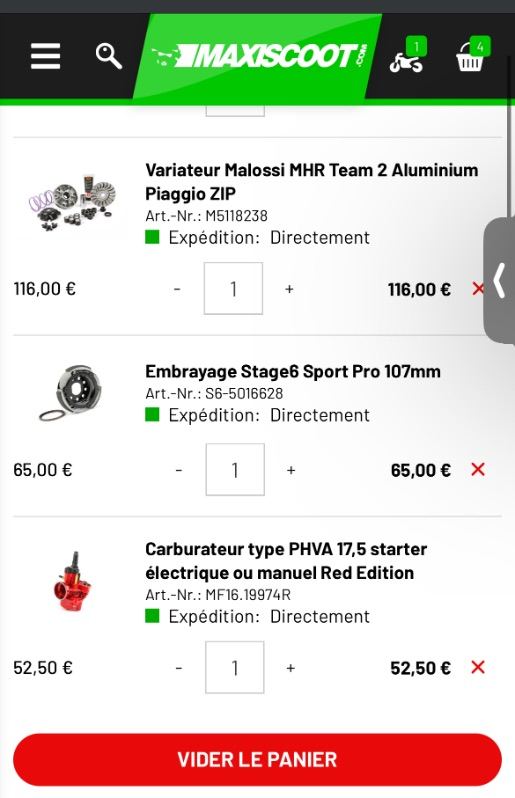Click the red carburateur thumbnail
The width and height of the screenshot is (515, 798).
72,581
